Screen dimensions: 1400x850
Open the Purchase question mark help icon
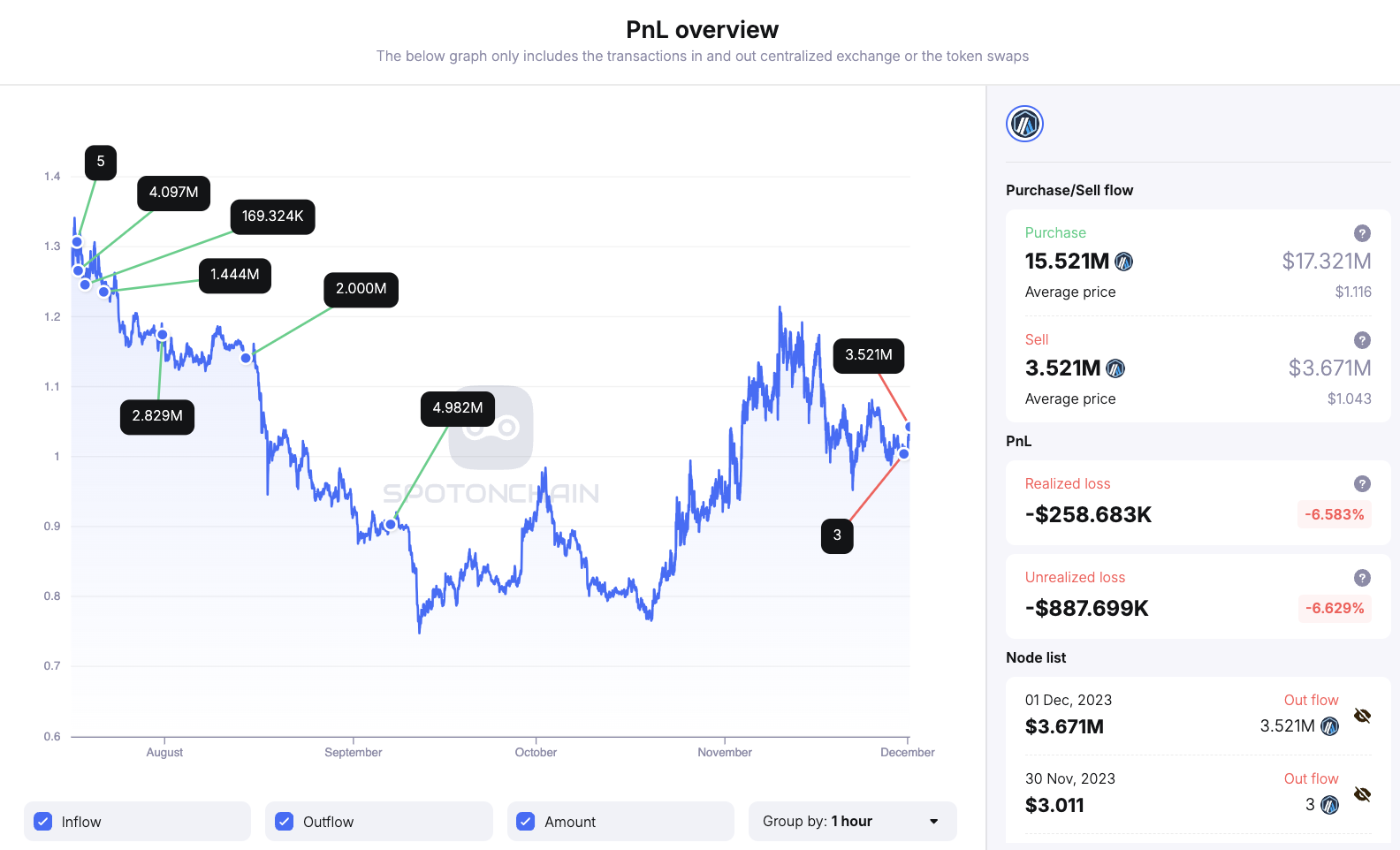(x=1362, y=233)
